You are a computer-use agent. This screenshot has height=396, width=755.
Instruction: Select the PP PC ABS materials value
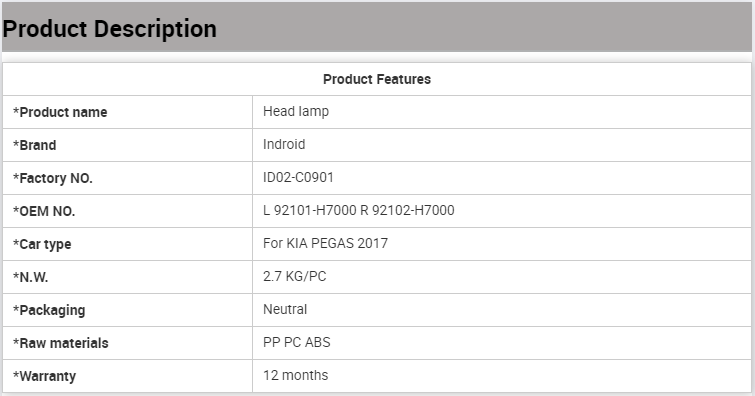click(297, 342)
